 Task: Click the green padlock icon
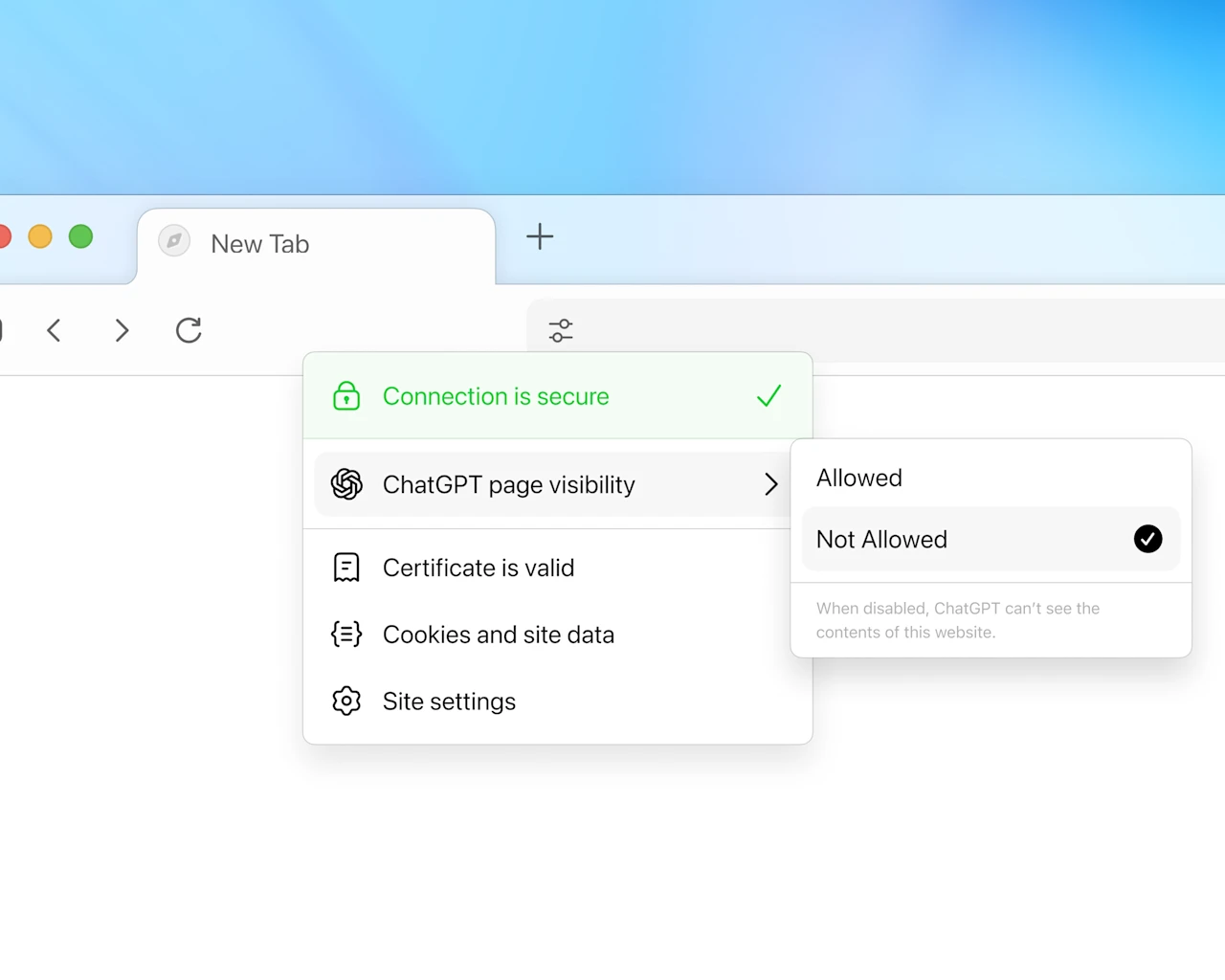tap(345, 395)
